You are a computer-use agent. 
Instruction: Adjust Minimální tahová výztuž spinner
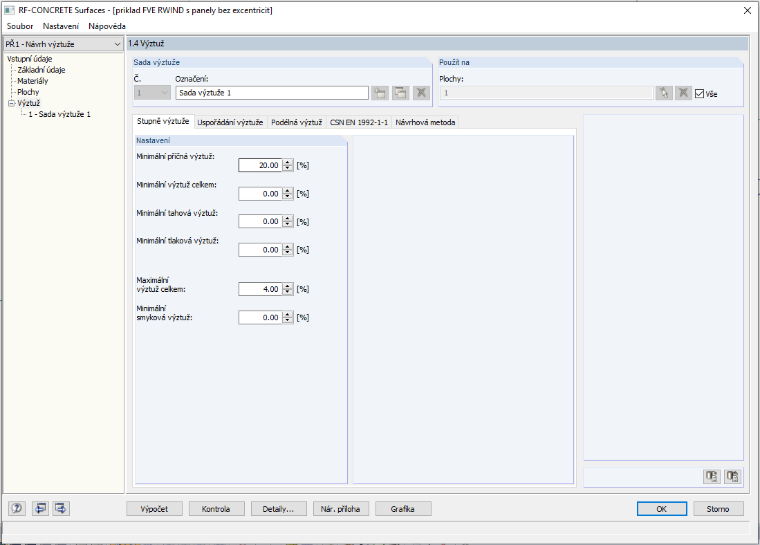point(288,222)
